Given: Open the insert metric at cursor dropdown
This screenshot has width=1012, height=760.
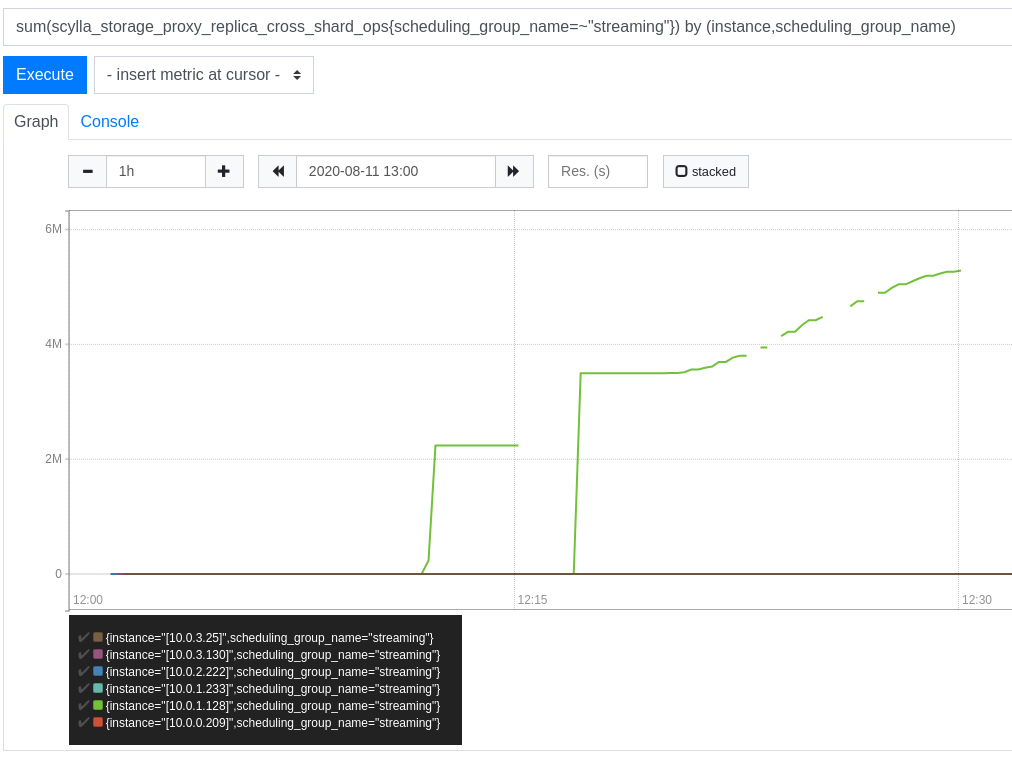Looking at the screenshot, I should 204,75.
